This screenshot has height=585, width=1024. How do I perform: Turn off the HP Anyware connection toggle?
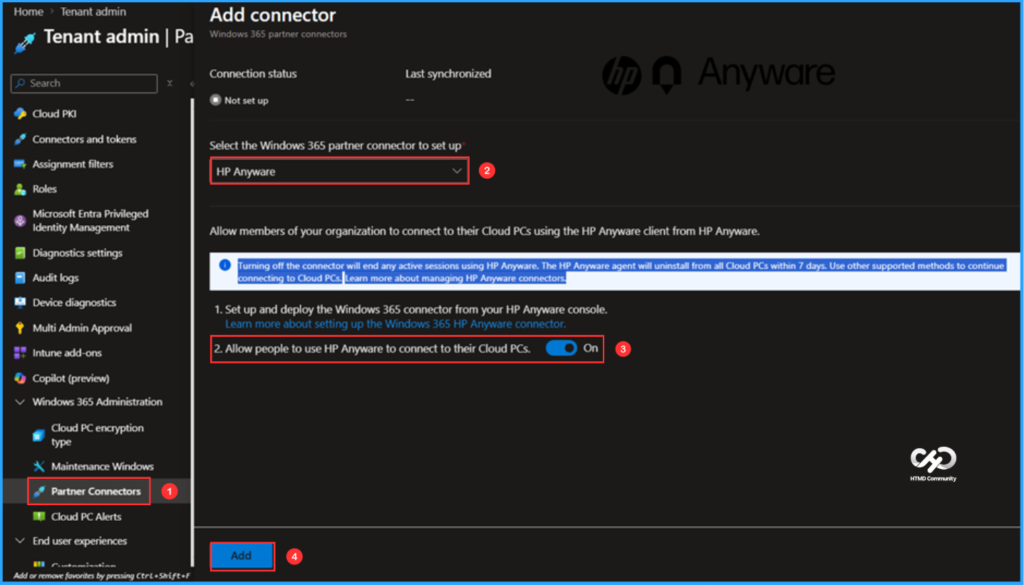[563, 348]
